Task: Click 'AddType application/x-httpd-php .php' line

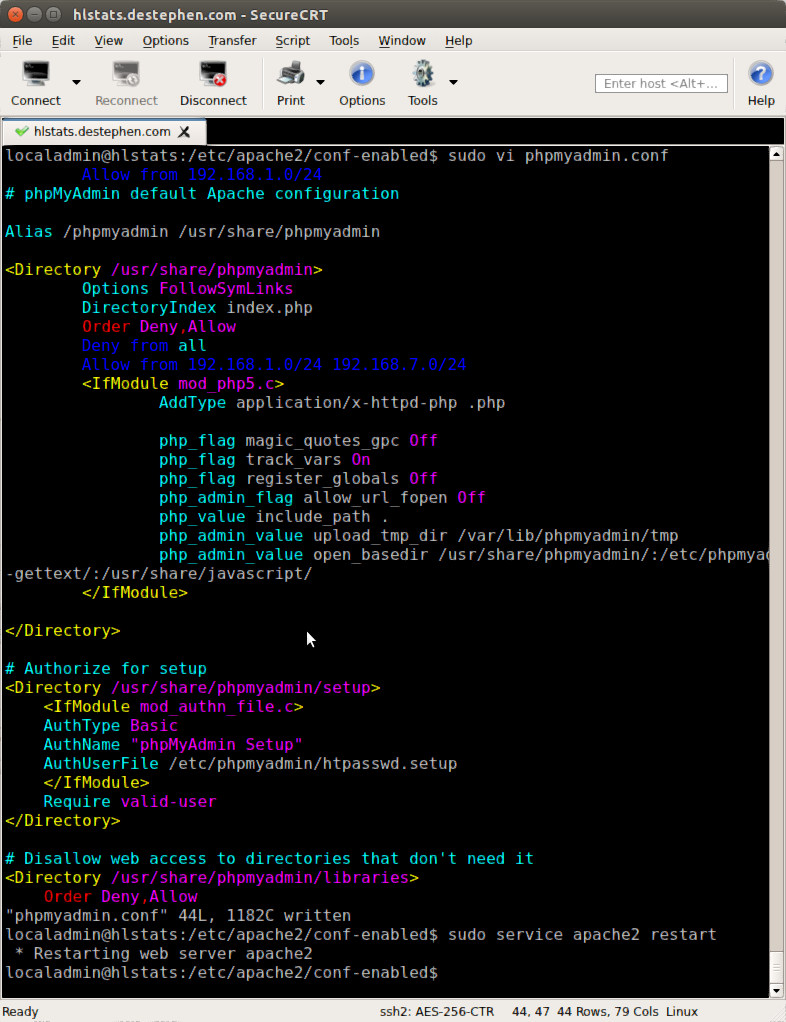Action: click(332, 402)
